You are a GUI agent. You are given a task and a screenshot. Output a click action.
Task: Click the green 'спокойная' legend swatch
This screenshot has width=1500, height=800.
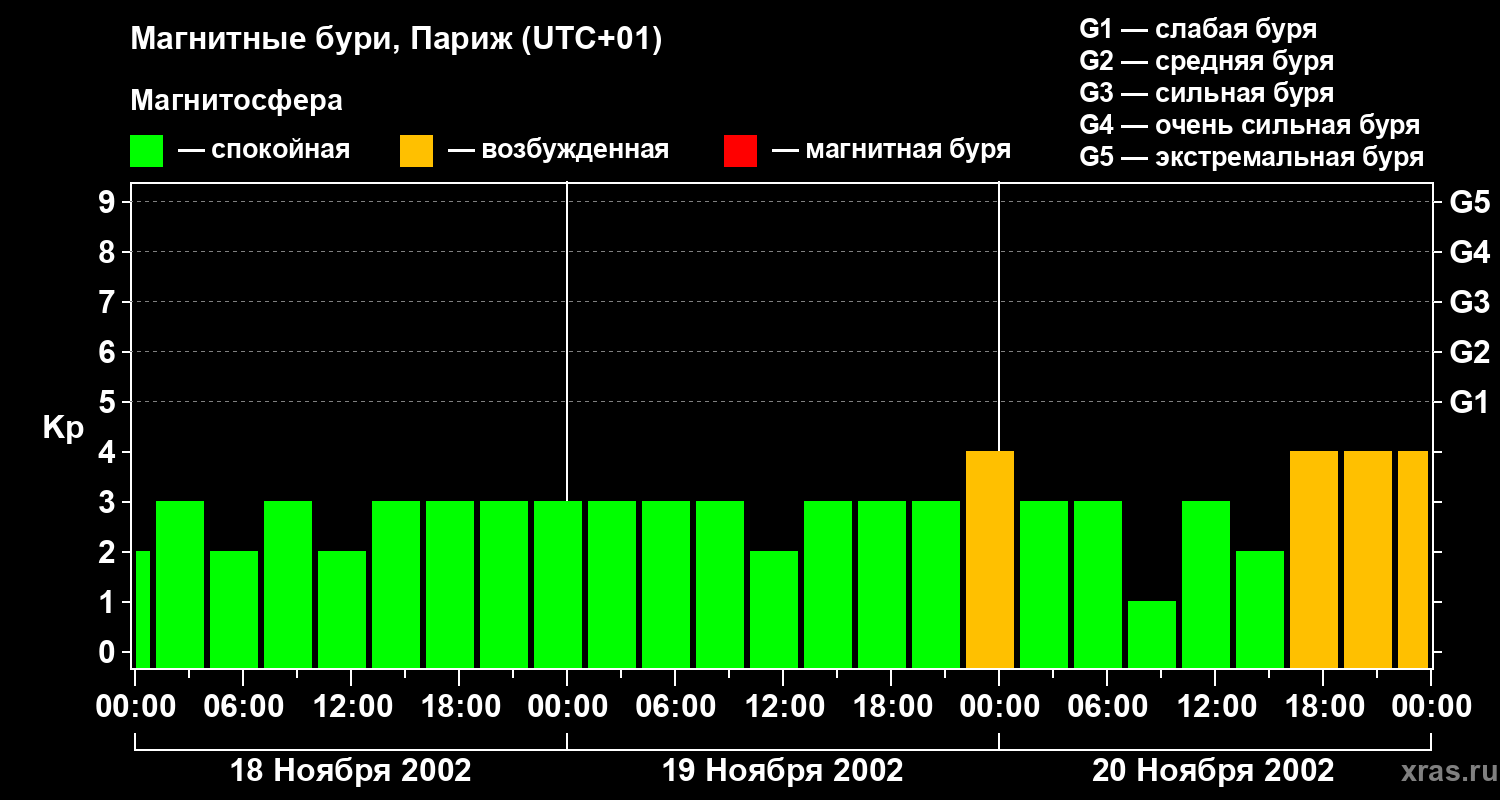[146, 151]
